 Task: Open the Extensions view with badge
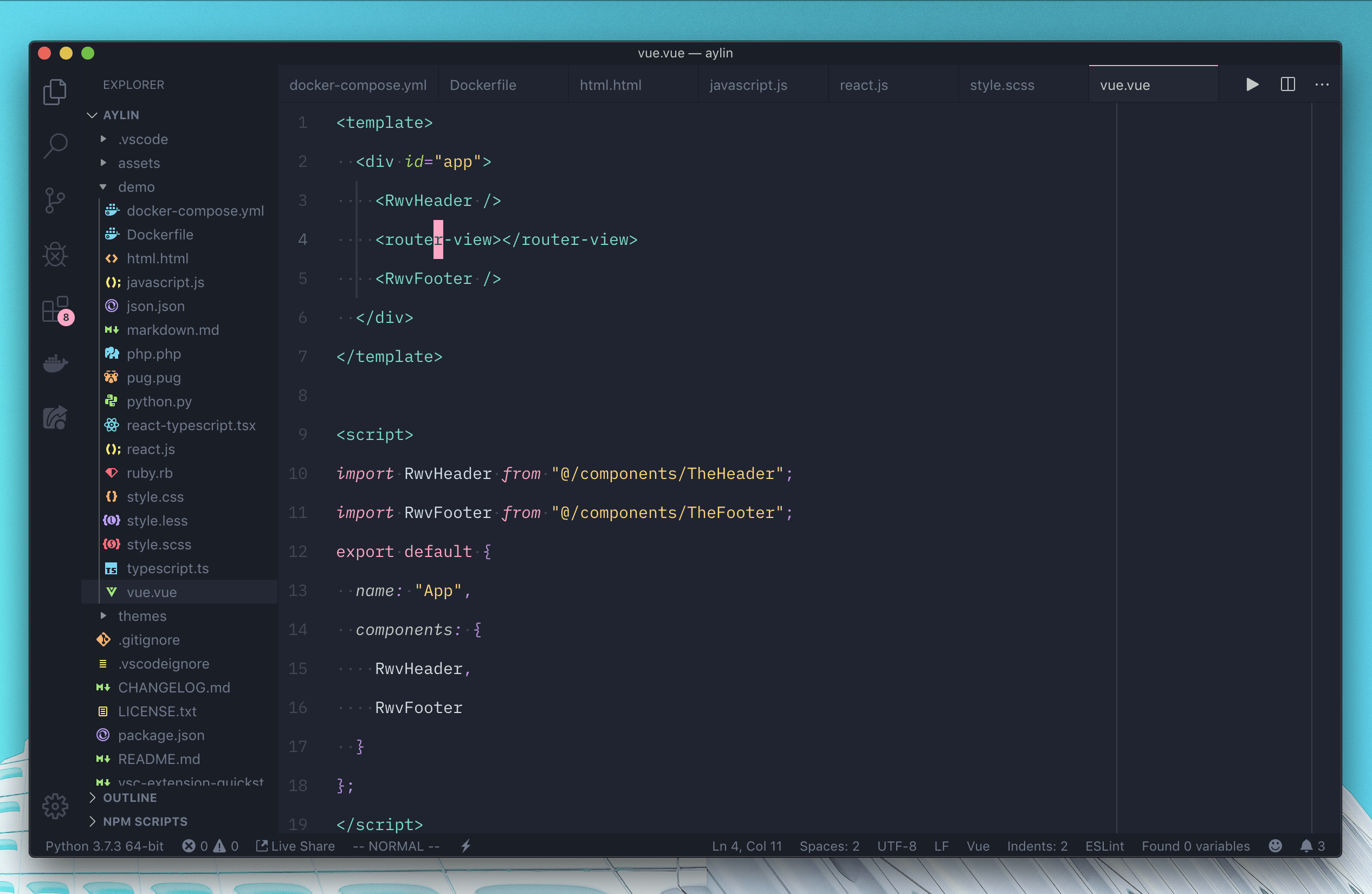pyautogui.click(x=56, y=309)
